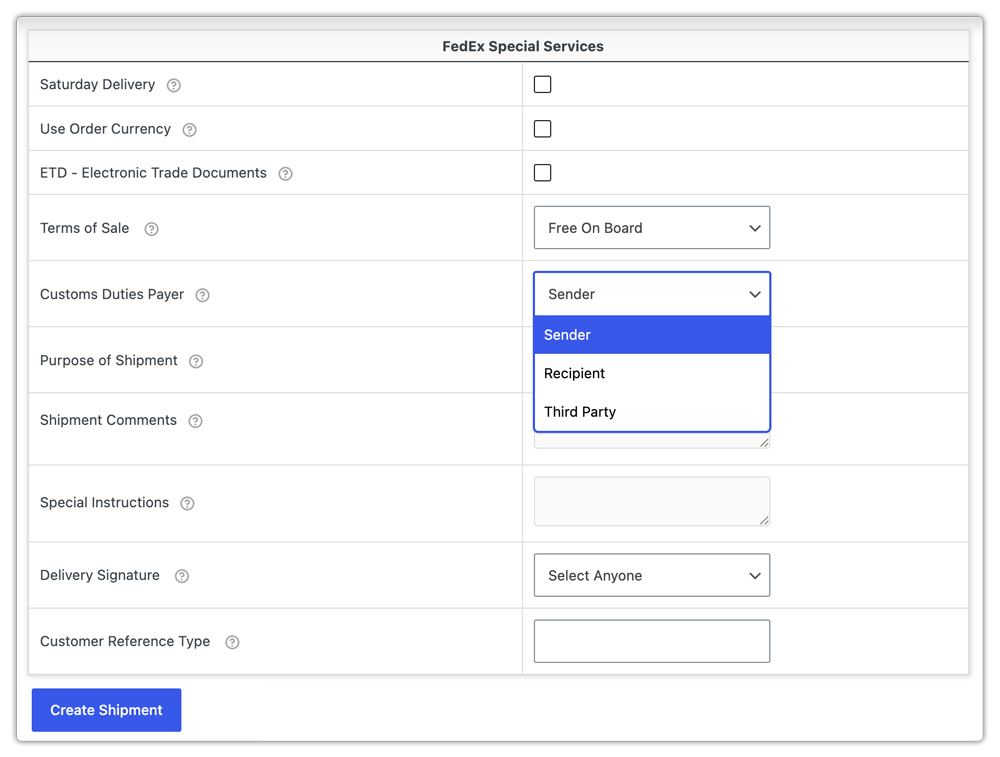The width and height of the screenshot is (1000, 757).
Task: Click the Customer Reference Type input field
Action: pyautogui.click(x=652, y=641)
